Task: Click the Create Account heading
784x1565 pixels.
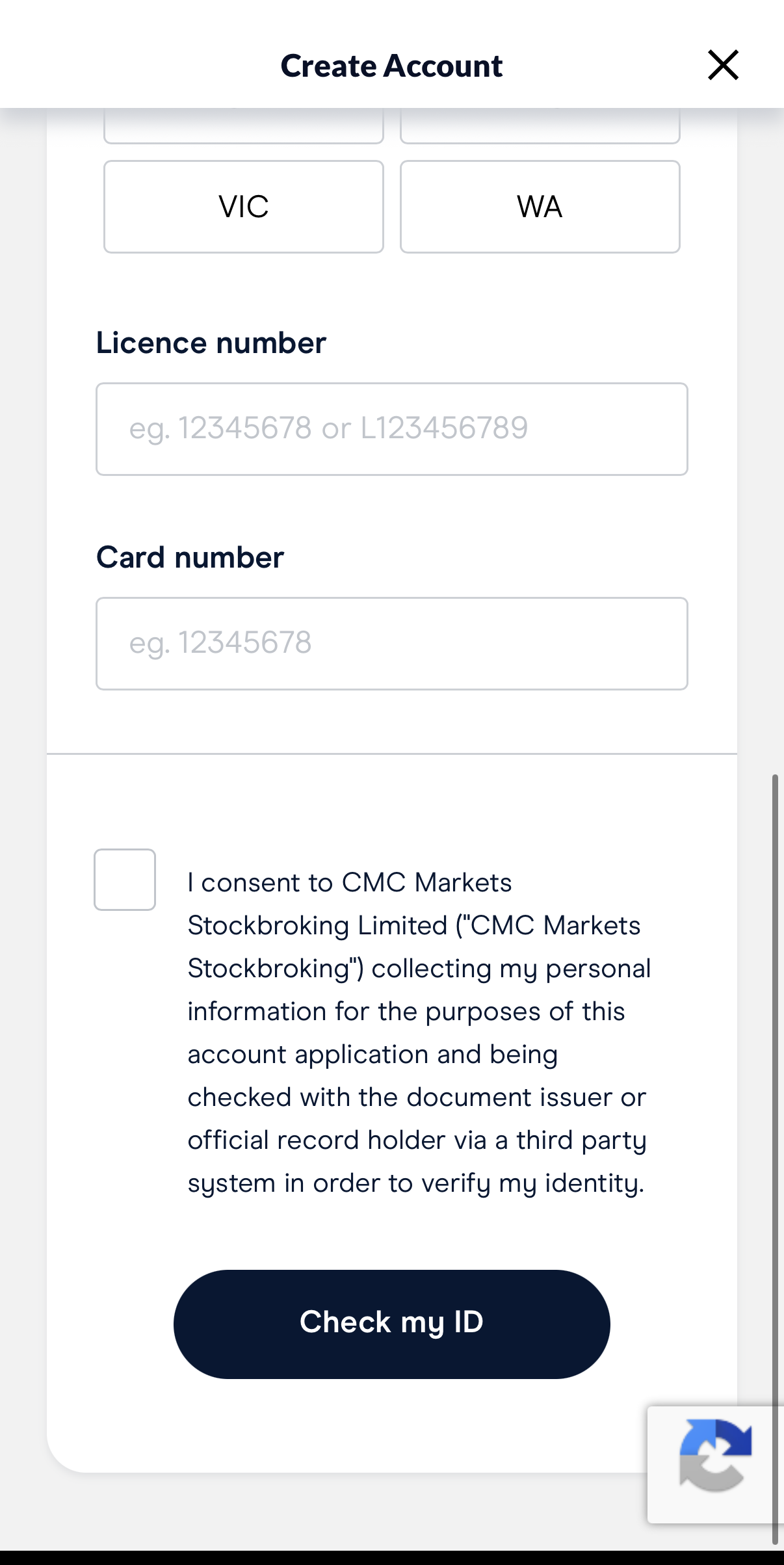Action: point(391,66)
